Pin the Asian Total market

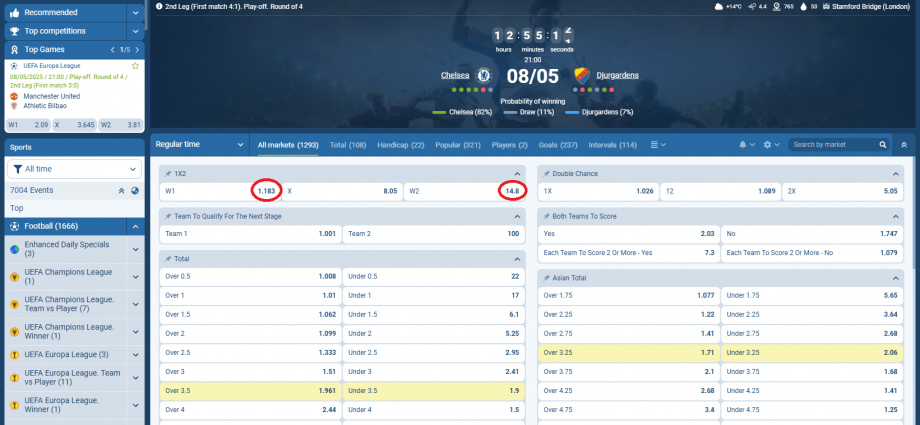tap(546, 278)
